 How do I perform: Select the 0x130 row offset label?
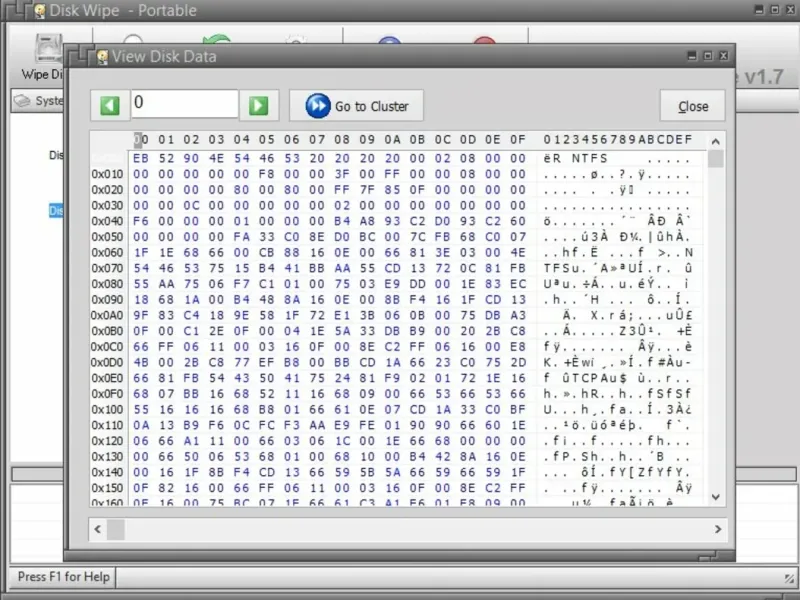click(x=107, y=457)
